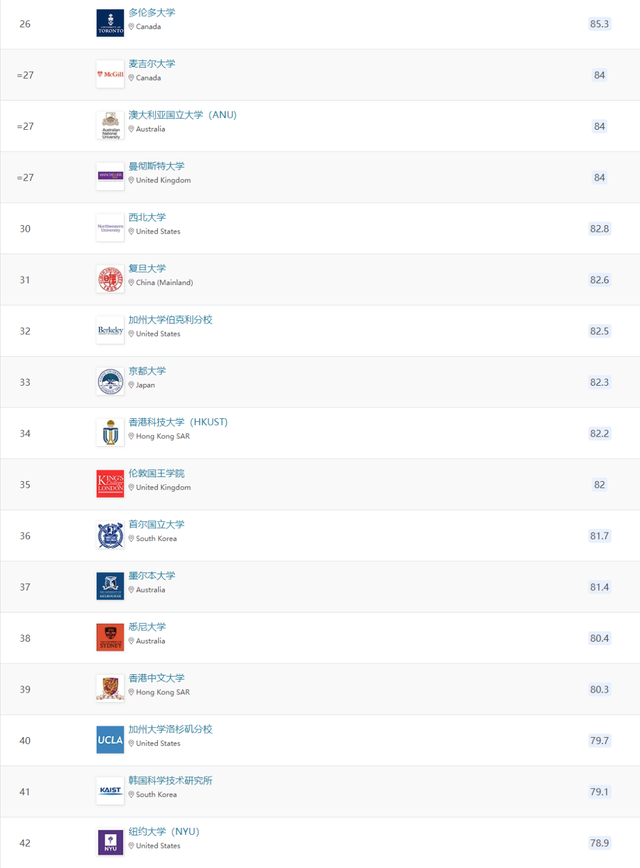Open the 曼彻斯特大学 link
This screenshot has height=868, width=640.
point(157,166)
